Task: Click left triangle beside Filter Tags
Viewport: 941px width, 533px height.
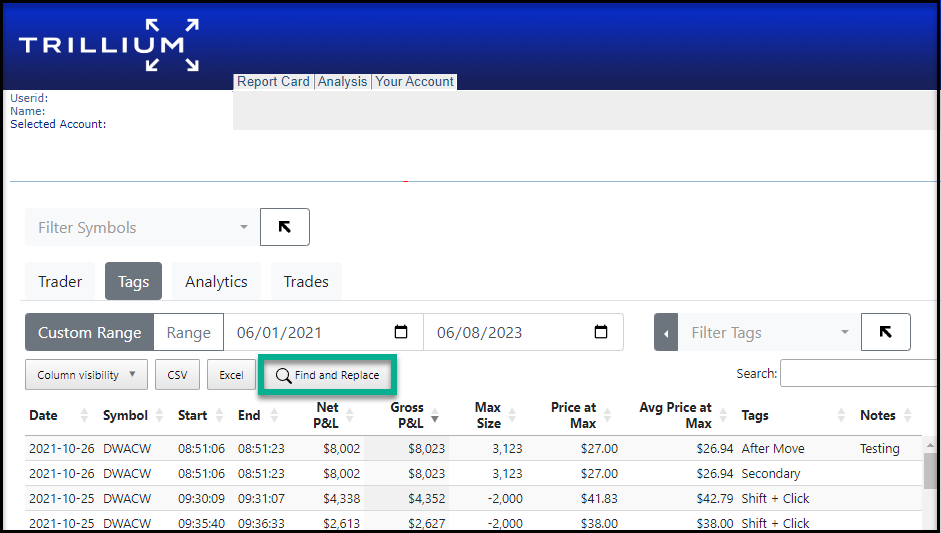Action: pyautogui.click(x=665, y=332)
